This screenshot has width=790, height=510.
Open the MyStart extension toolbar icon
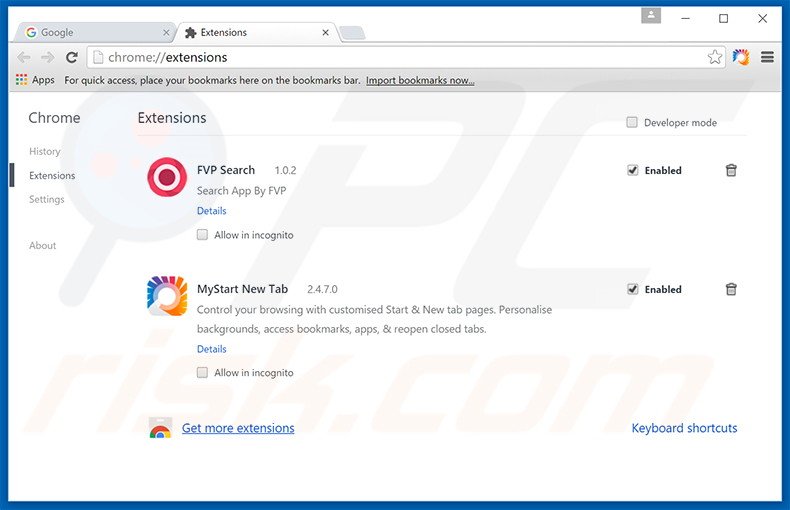pyautogui.click(x=741, y=57)
